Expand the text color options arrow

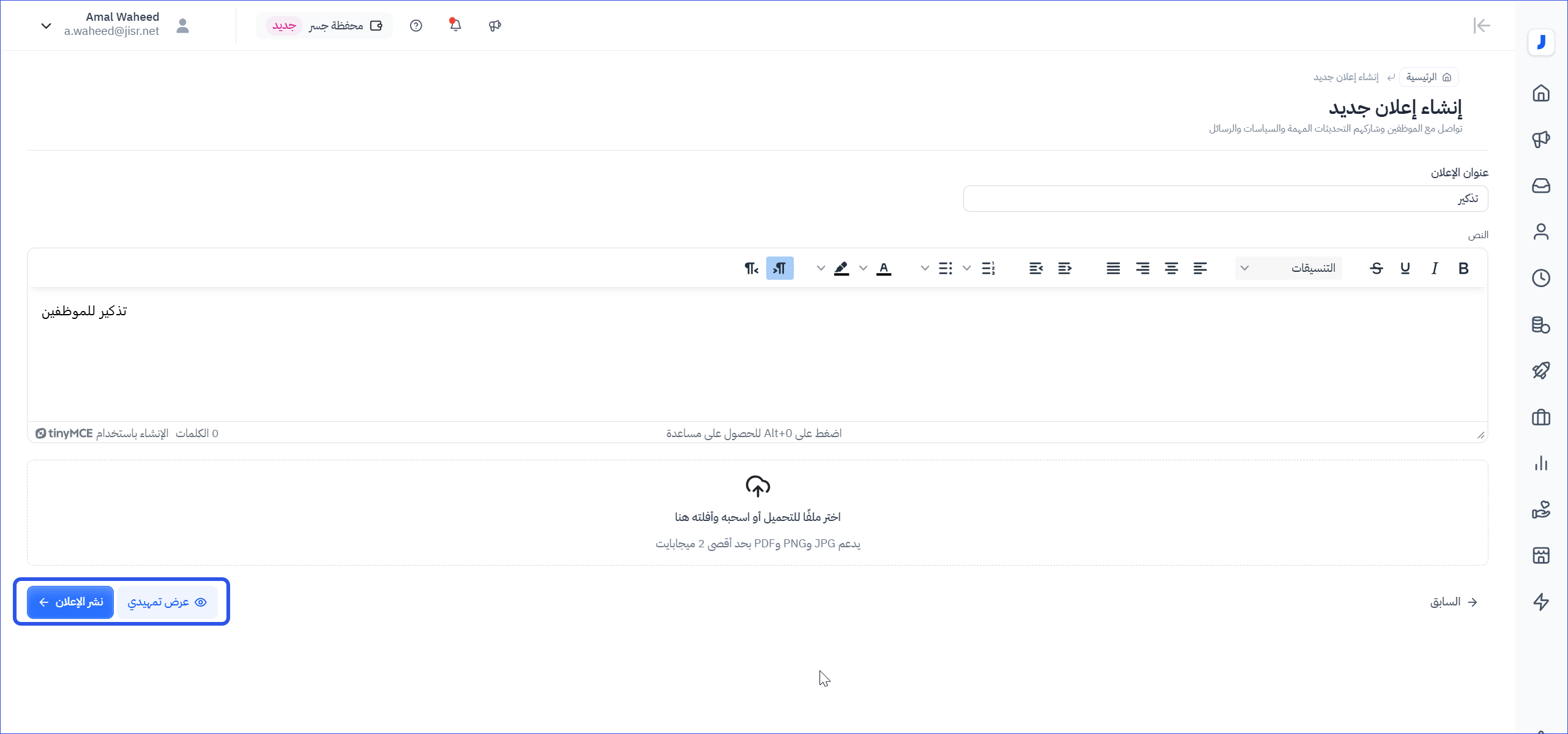863,268
